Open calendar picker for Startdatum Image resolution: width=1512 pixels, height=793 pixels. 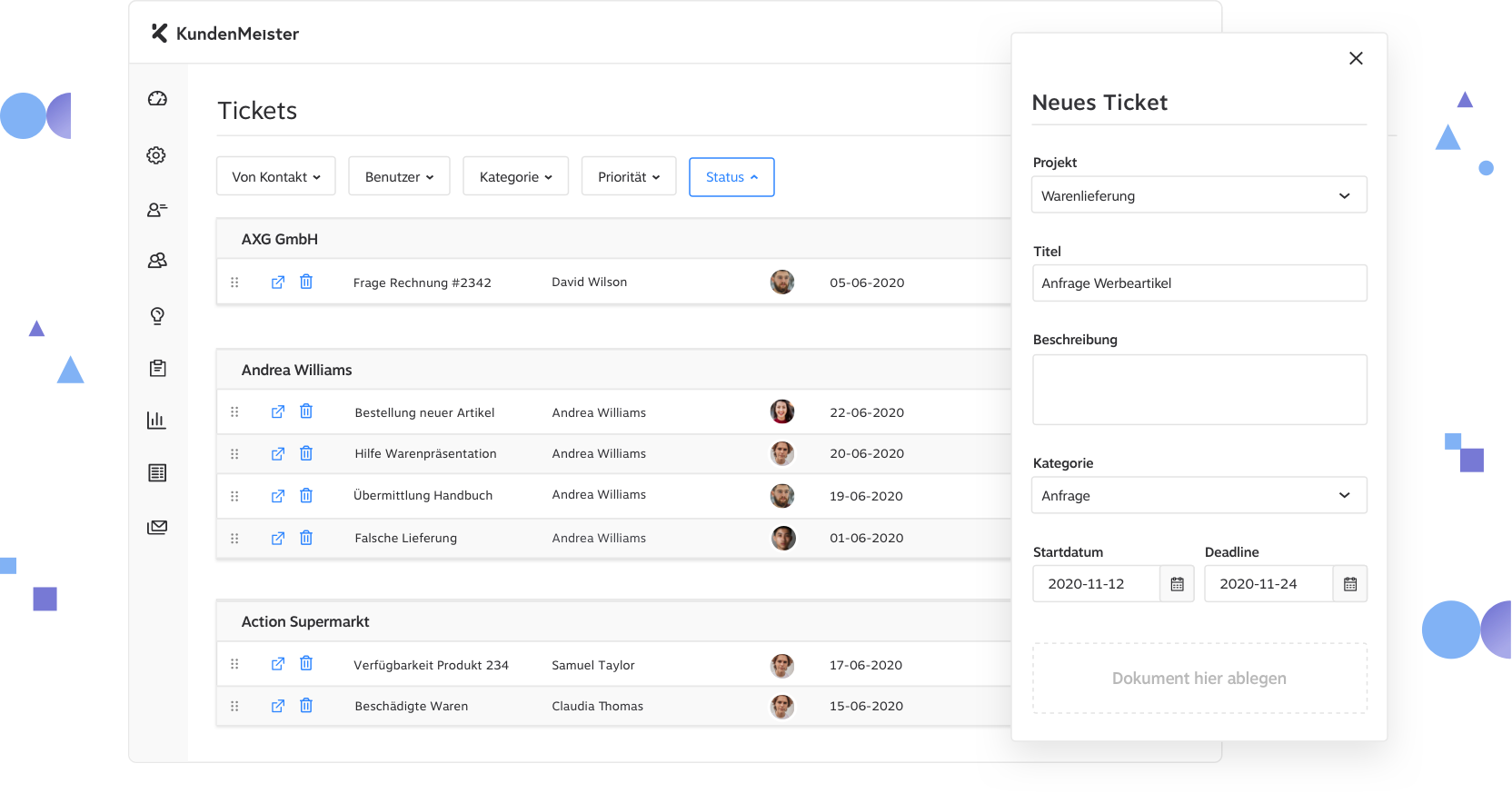coord(1177,584)
